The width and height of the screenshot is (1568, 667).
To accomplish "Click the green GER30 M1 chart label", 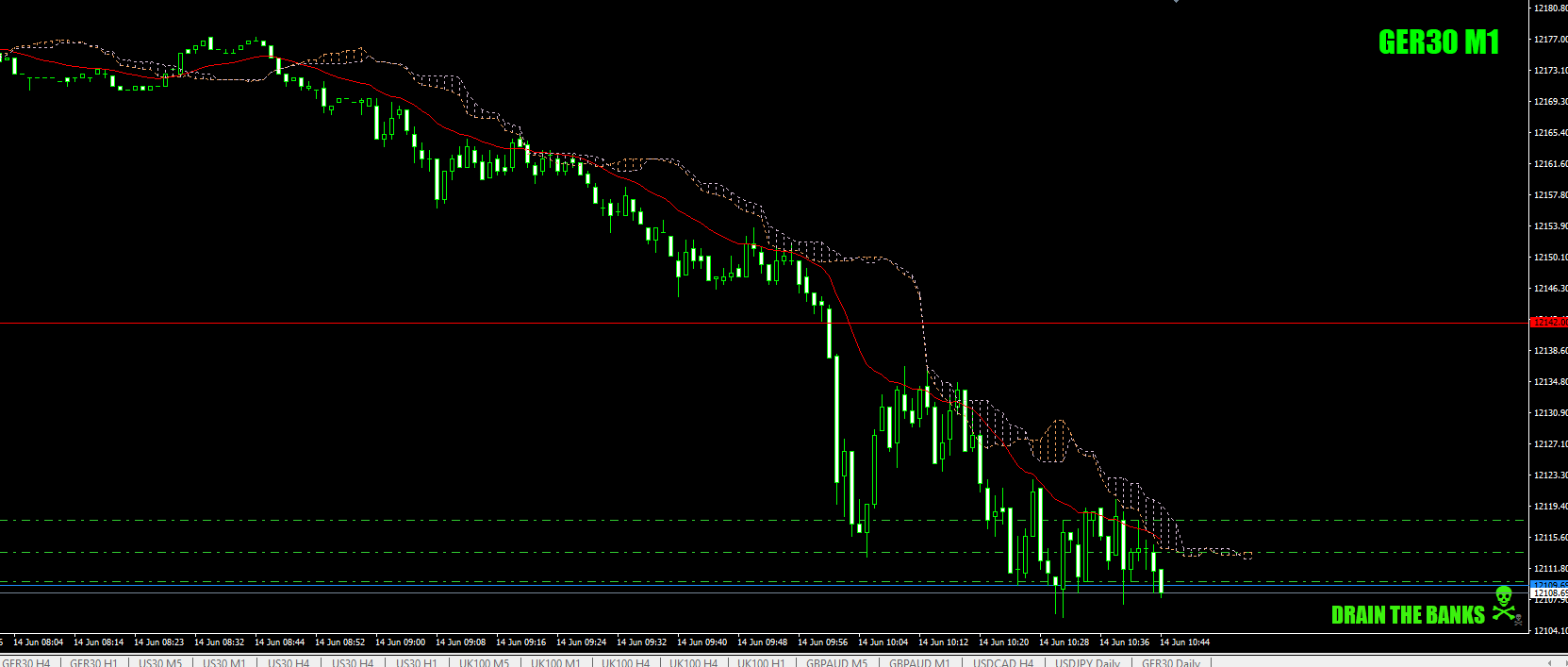I will [x=1439, y=42].
